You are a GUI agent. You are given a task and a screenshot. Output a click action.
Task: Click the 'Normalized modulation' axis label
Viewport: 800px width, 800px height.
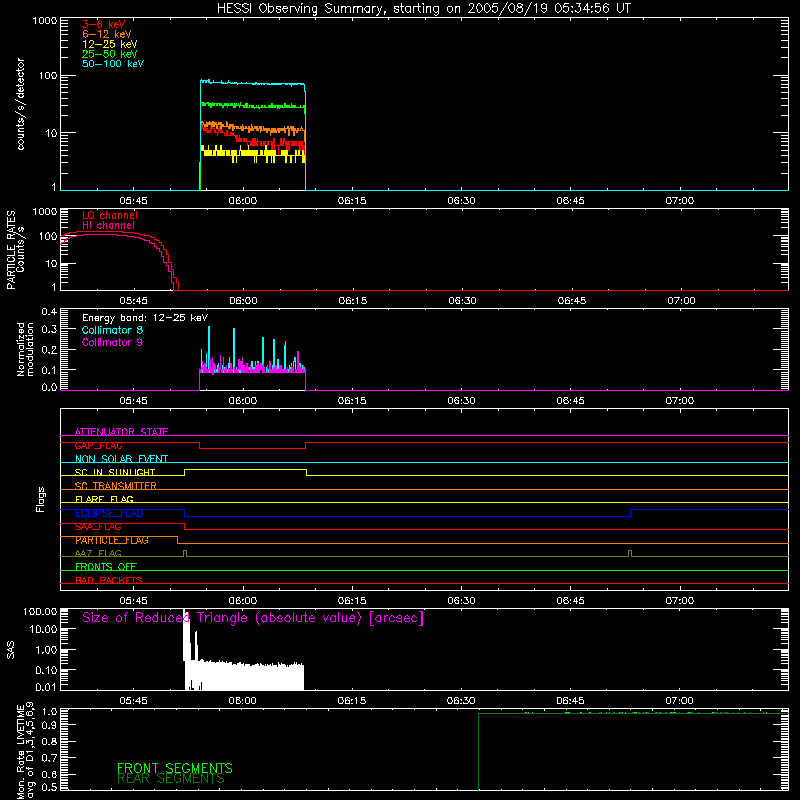click(25, 349)
